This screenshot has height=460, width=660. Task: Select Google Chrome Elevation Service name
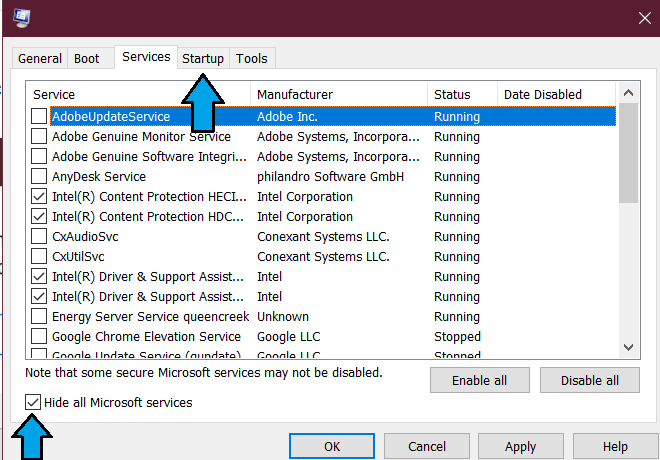[146, 337]
